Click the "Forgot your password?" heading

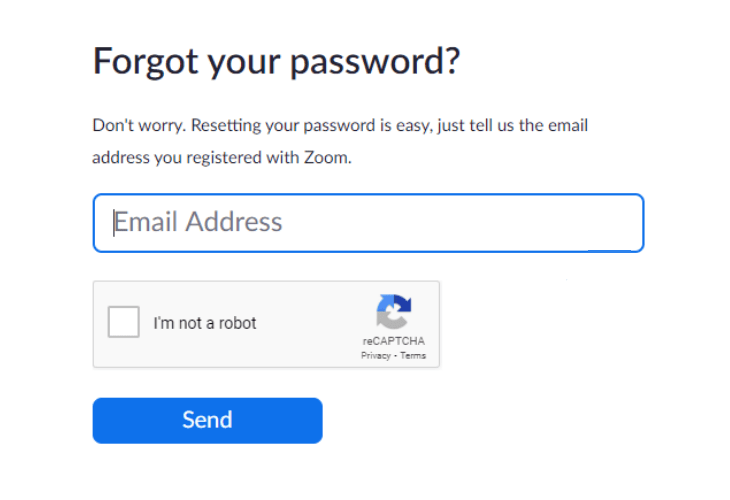point(276,62)
